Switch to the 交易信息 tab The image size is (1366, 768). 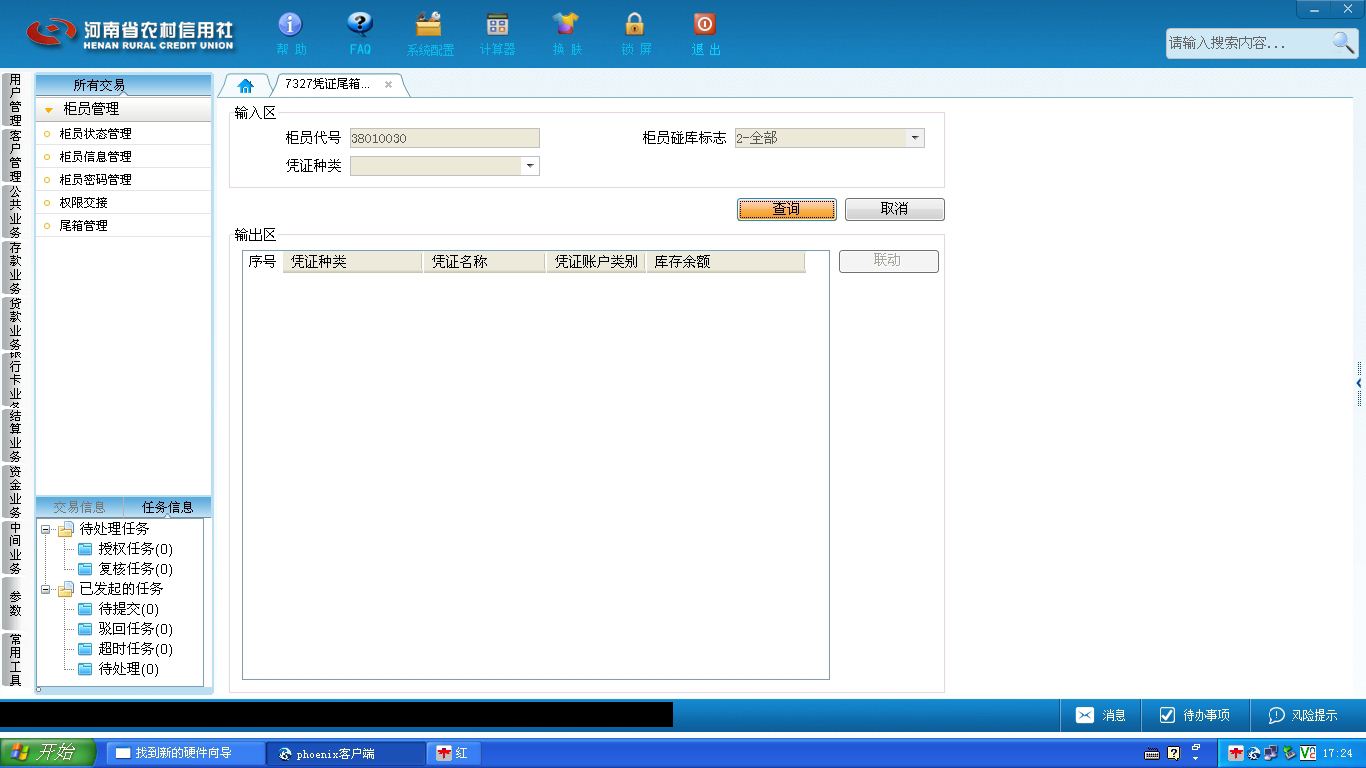[79, 507]
